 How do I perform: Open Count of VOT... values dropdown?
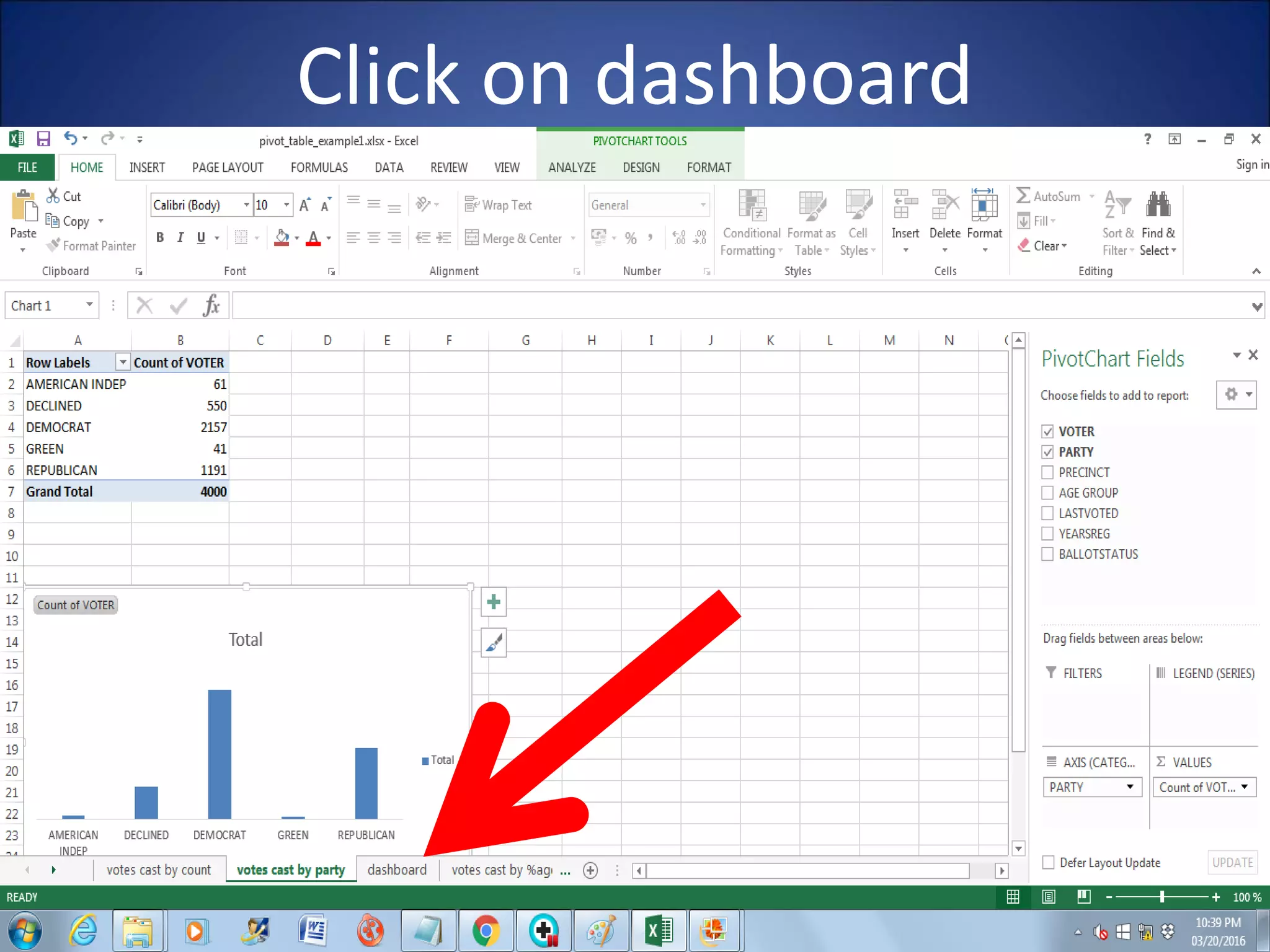[x=1245, y=787]
